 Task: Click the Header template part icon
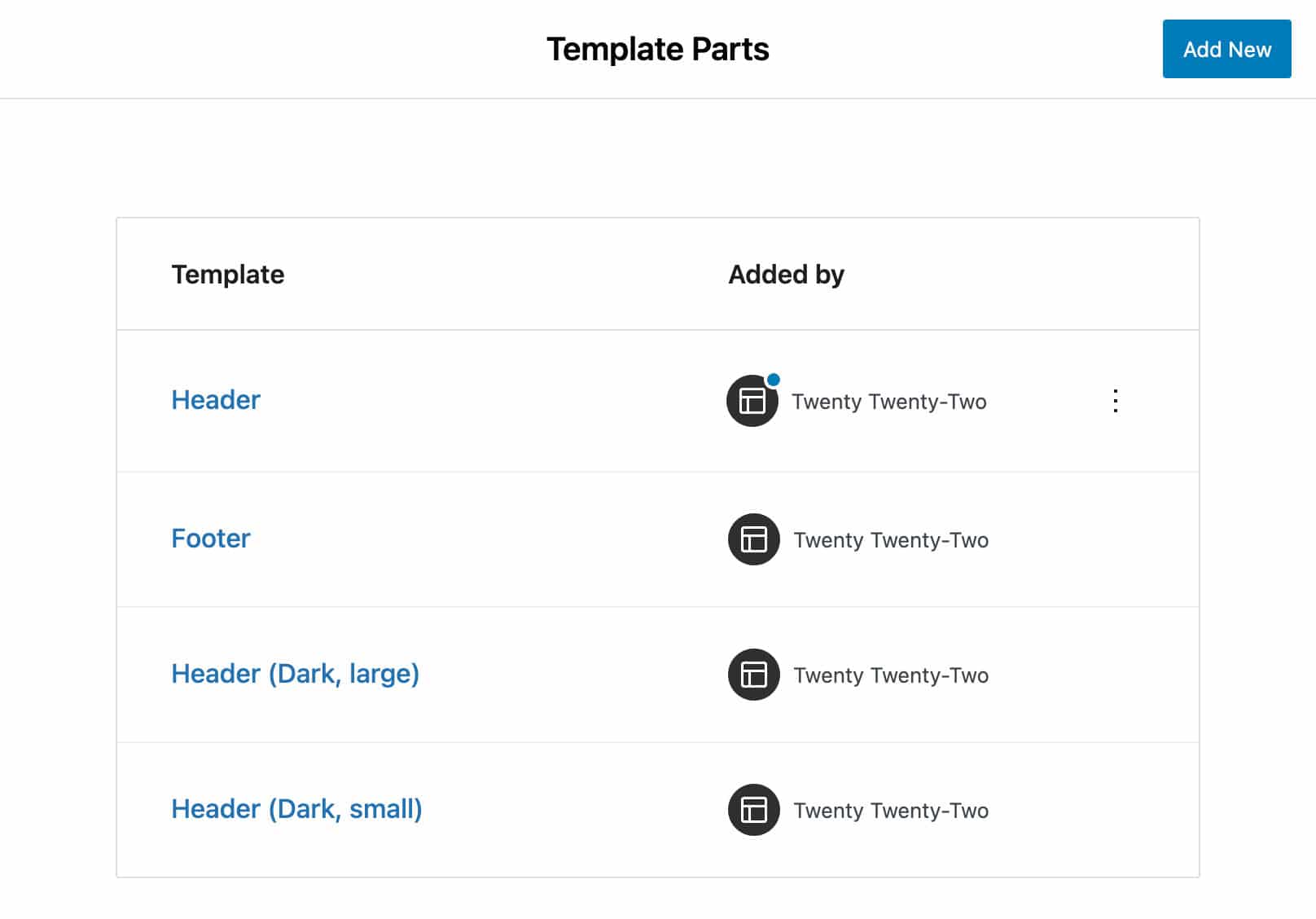tap(751, 401)
